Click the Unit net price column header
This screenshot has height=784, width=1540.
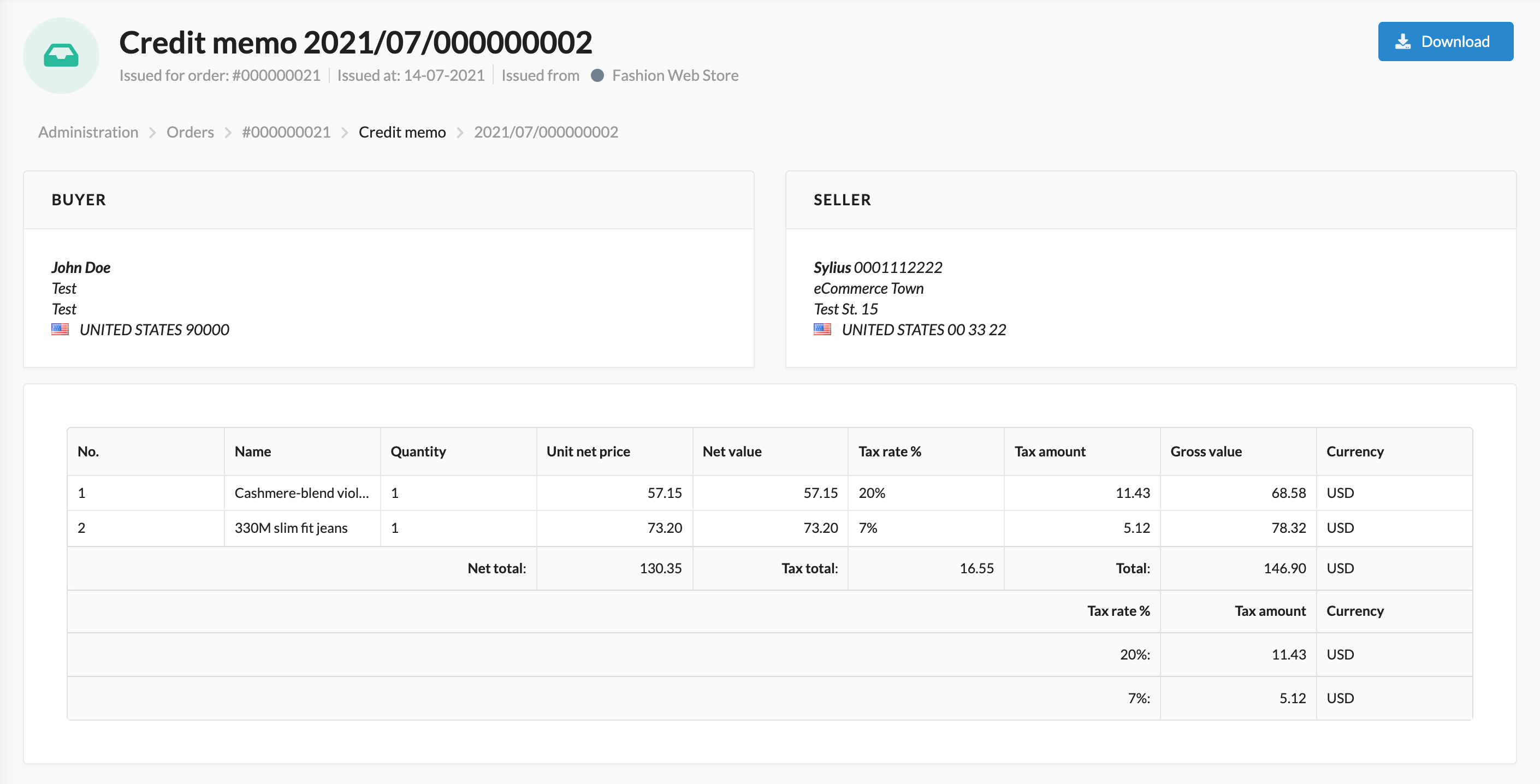click(588, 451)
